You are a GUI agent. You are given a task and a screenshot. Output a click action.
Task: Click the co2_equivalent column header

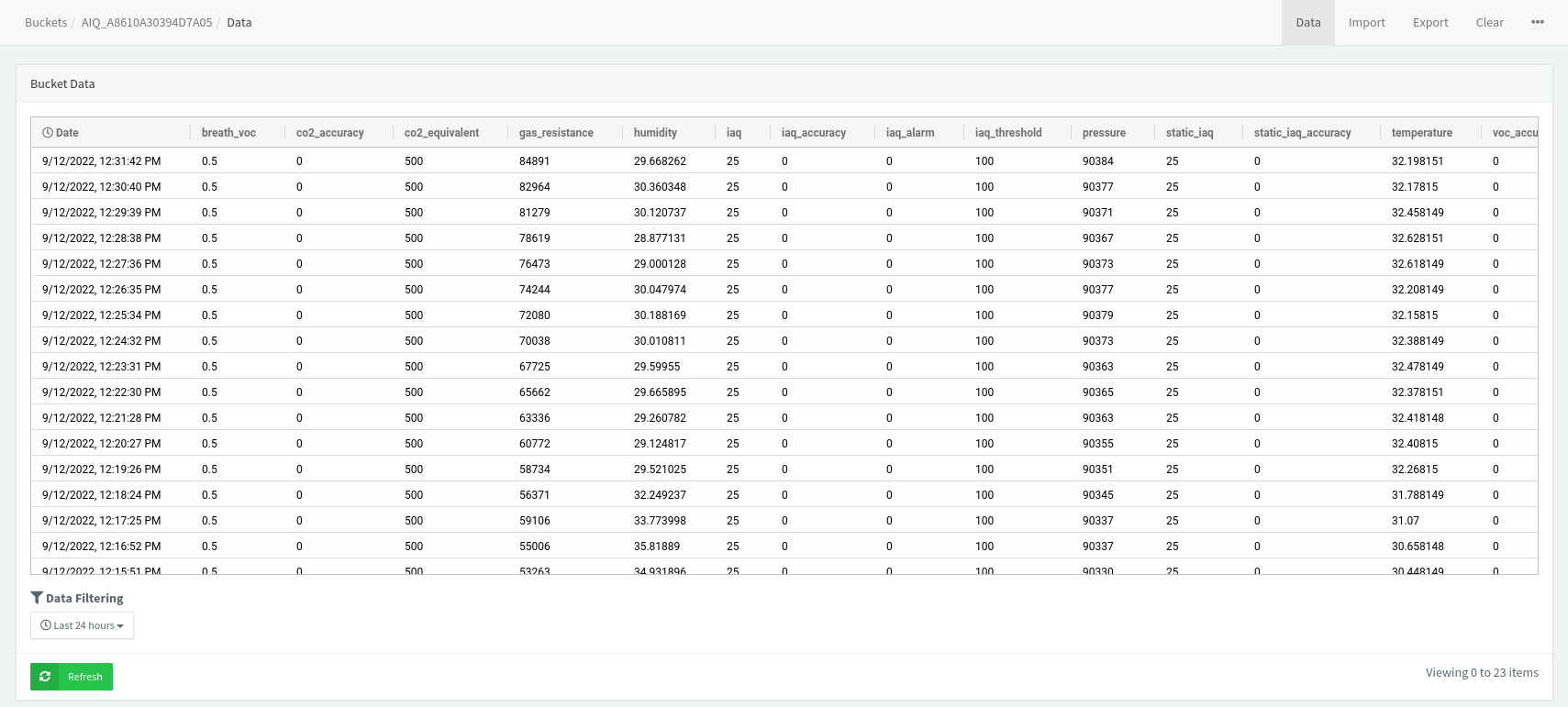pyautogui.click(x=441, y=133)
